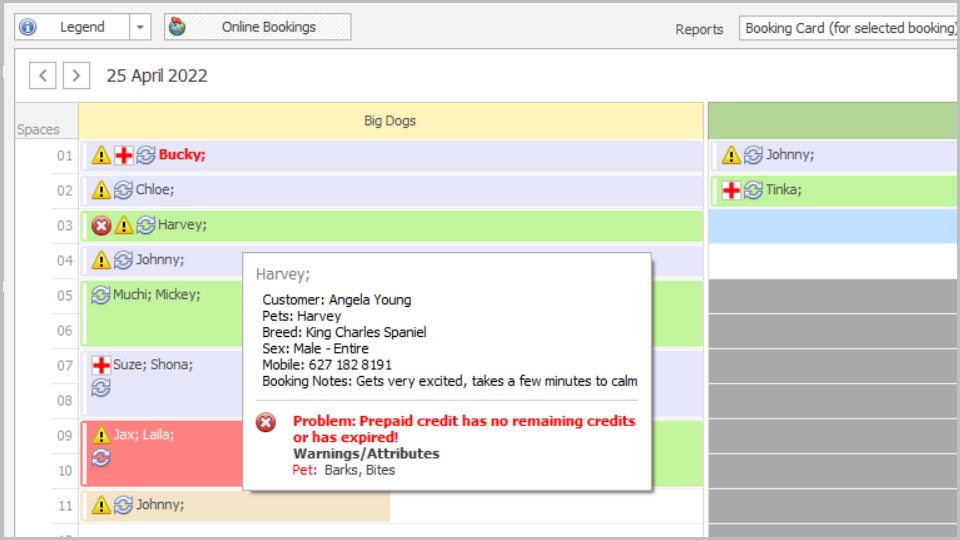Click Harvey's recurring booking icon

click(146, 225)
